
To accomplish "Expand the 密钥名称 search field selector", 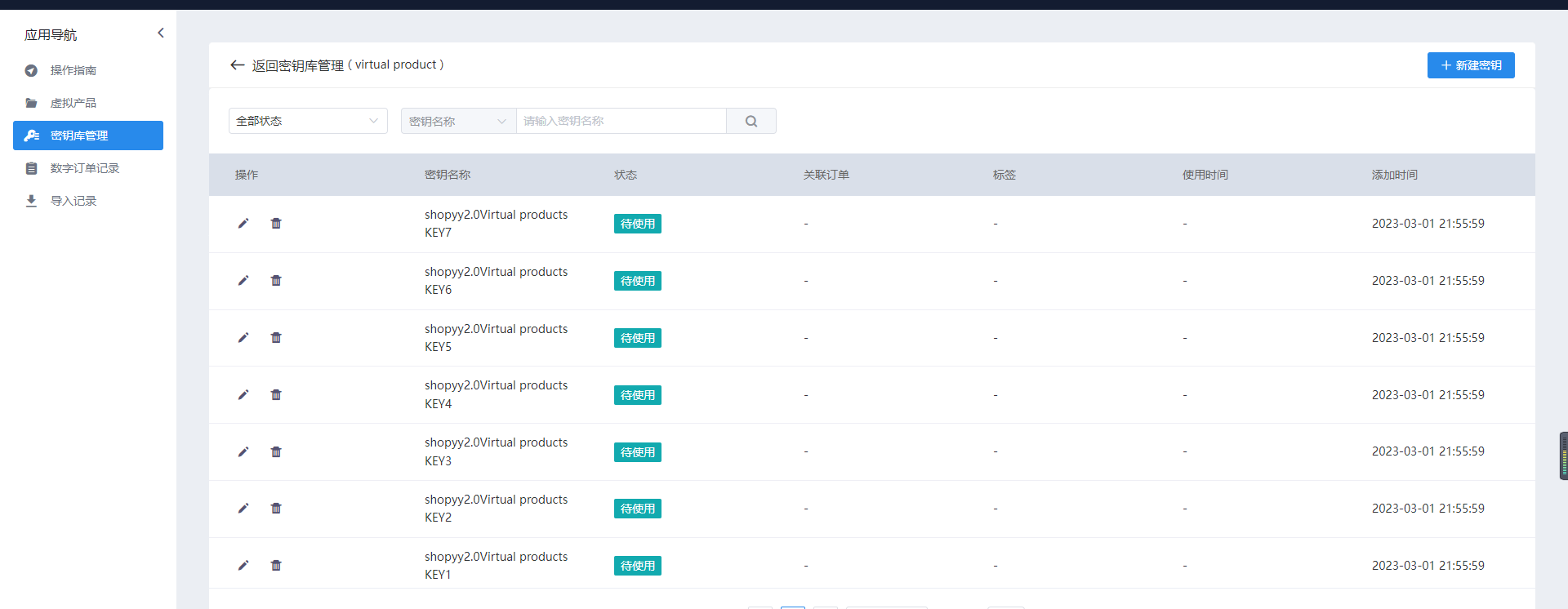I will [x=458, y=121].
